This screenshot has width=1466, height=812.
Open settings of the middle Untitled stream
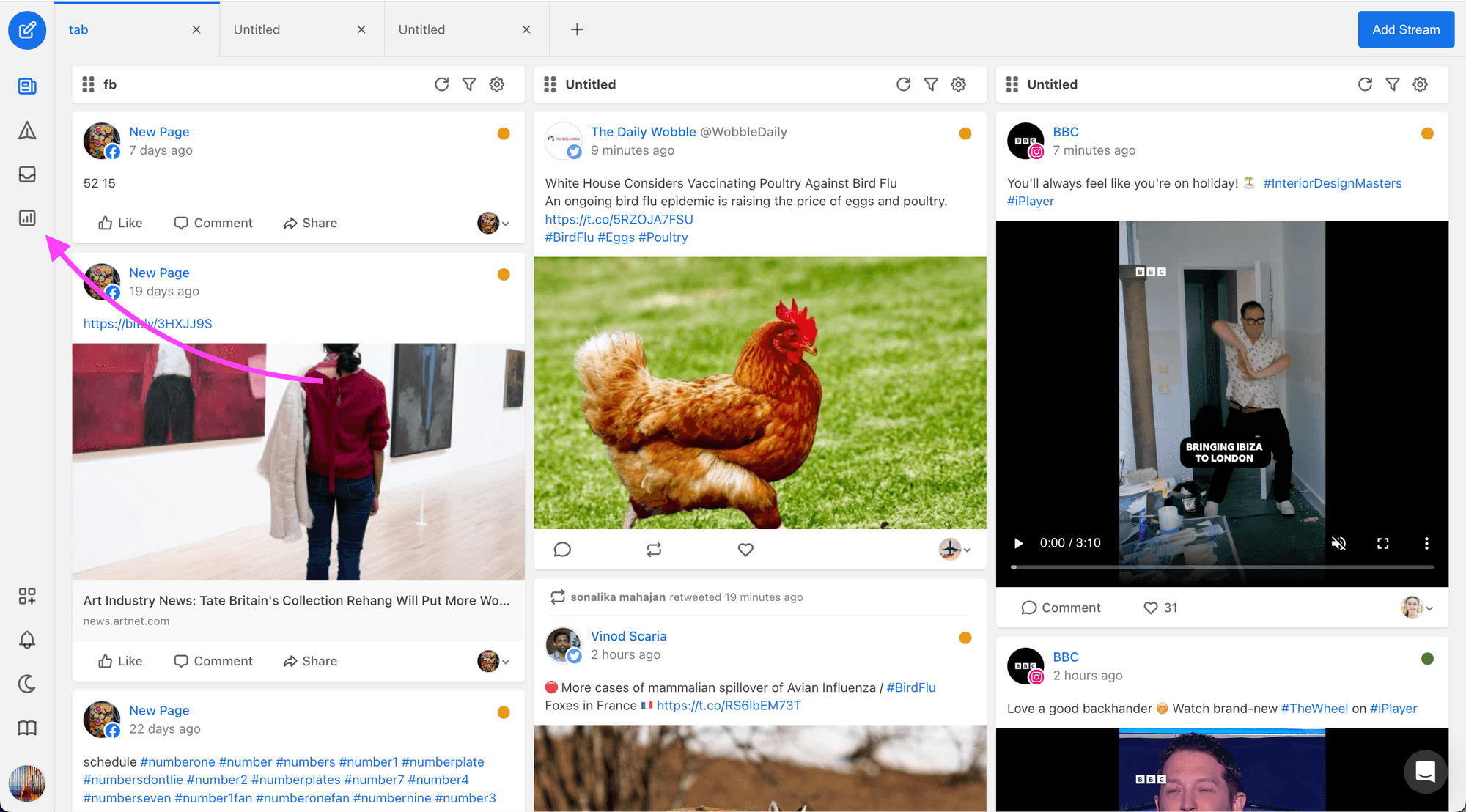tap(959, 84)
